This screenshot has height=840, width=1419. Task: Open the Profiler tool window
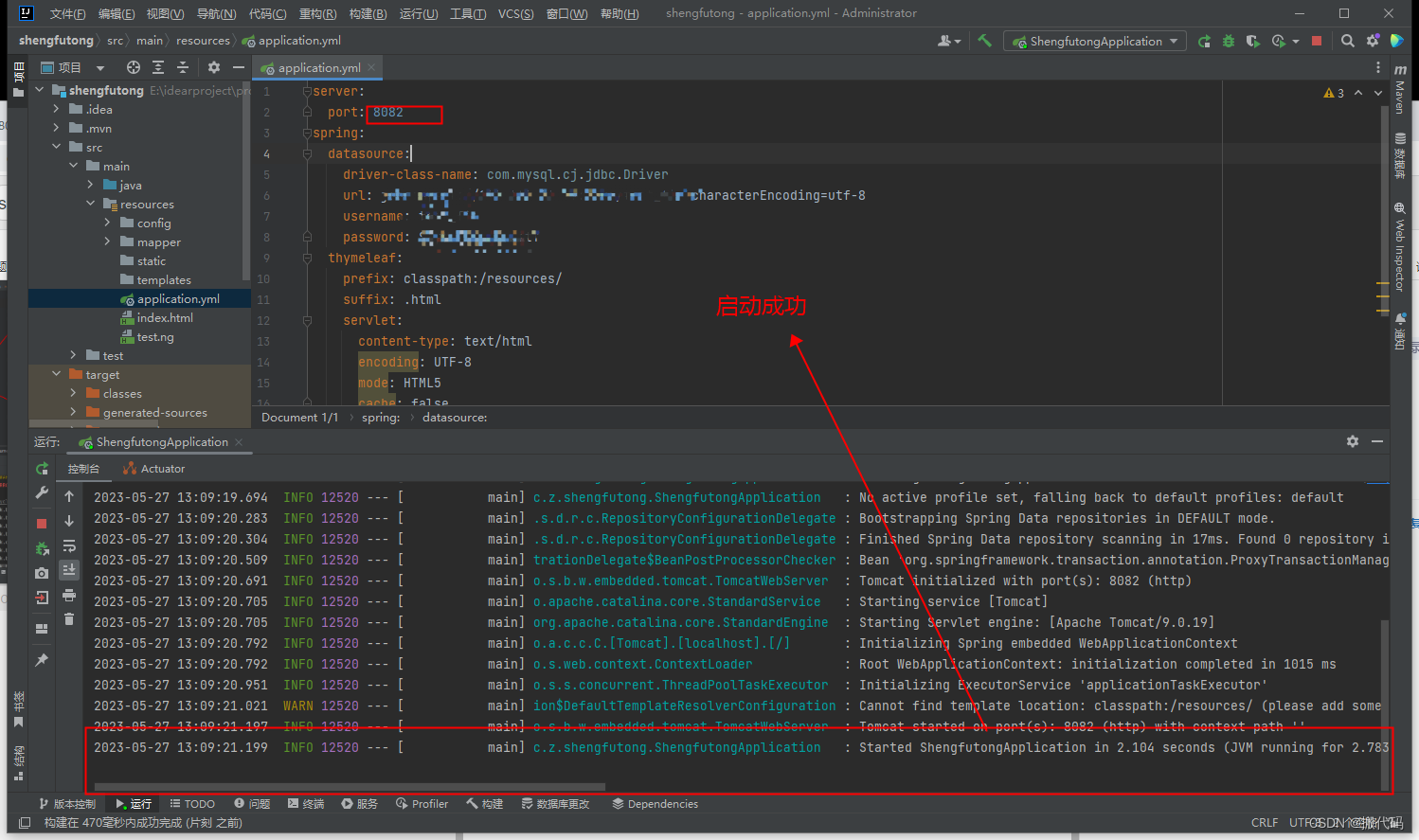pyautogui.click(x=422, y=804)
